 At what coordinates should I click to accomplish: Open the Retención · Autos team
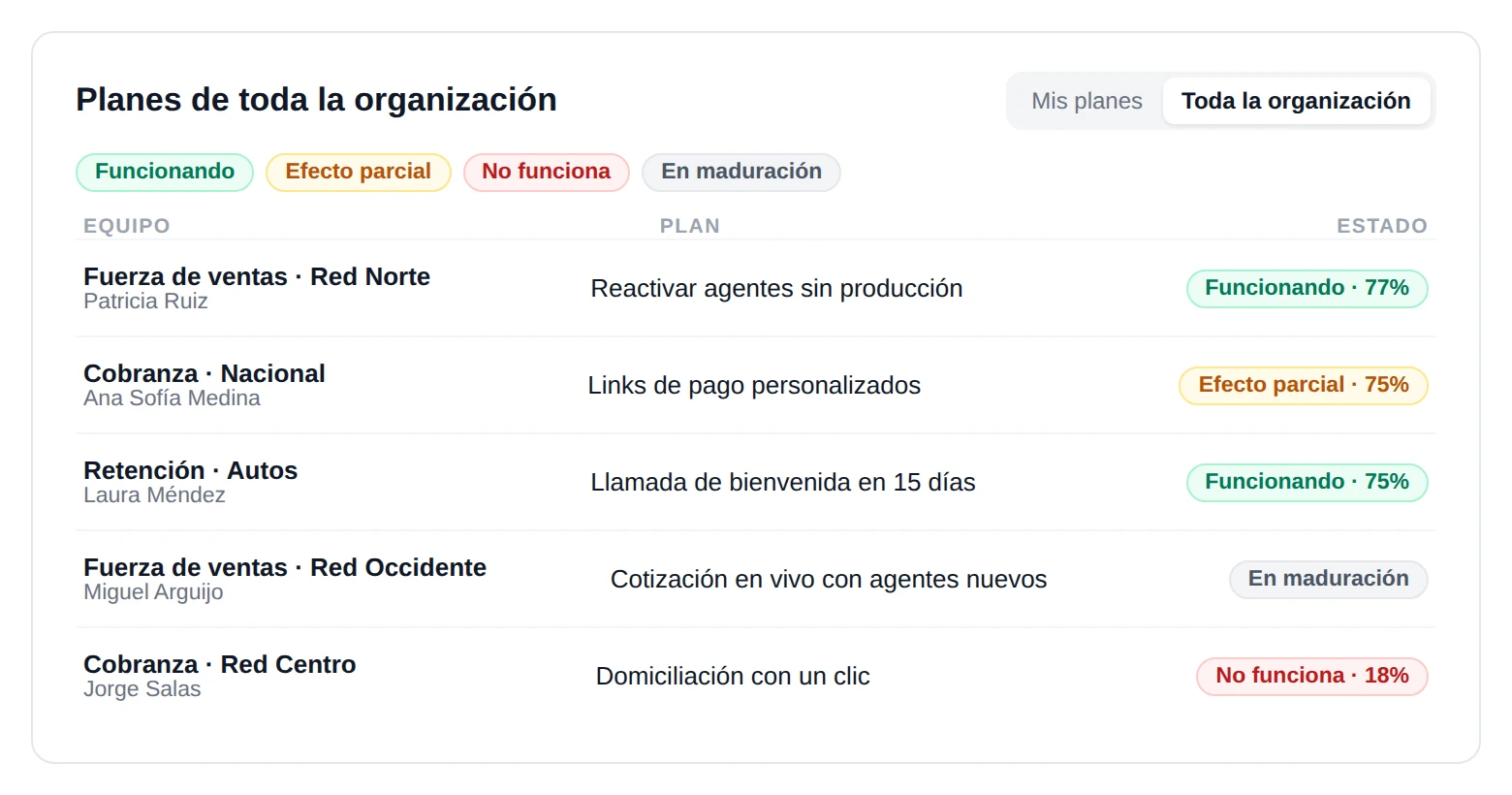tap(191, 470)
